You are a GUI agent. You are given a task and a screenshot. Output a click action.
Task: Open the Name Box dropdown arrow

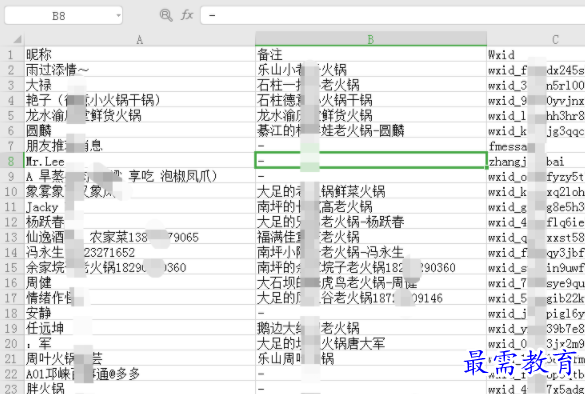pos(118,16)
